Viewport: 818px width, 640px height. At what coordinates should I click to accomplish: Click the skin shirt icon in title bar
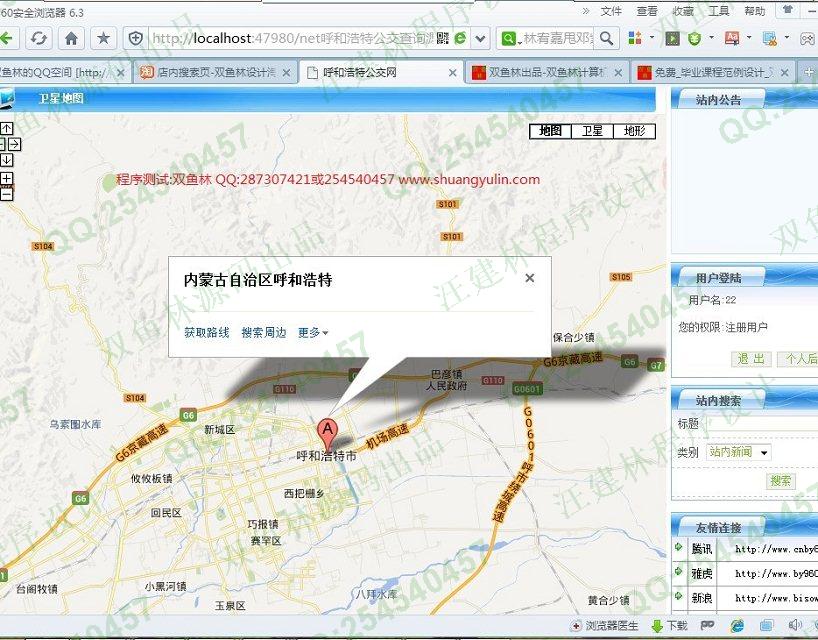(x=788, y=10)
